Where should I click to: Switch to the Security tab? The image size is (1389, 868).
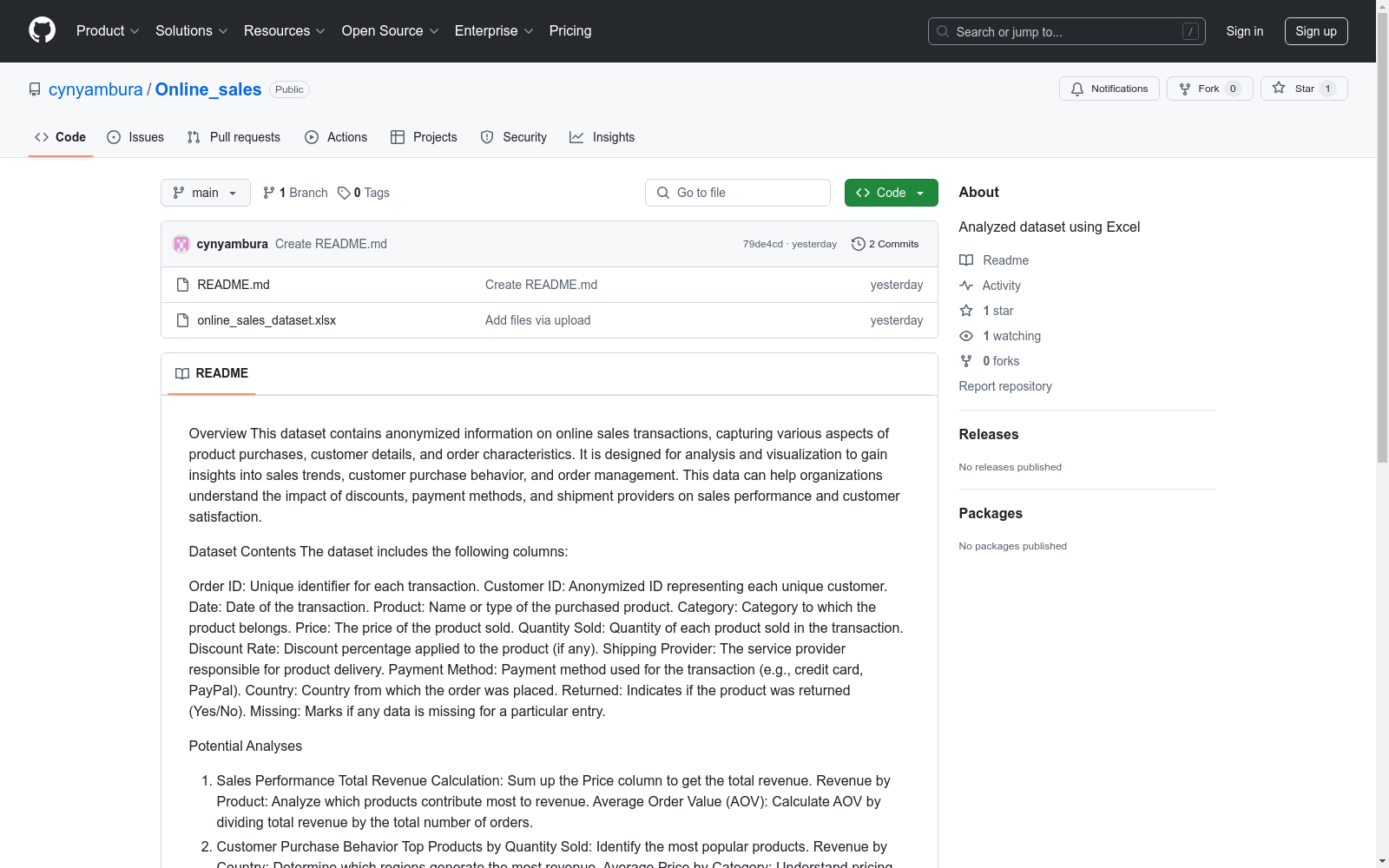tap(514, 137)
